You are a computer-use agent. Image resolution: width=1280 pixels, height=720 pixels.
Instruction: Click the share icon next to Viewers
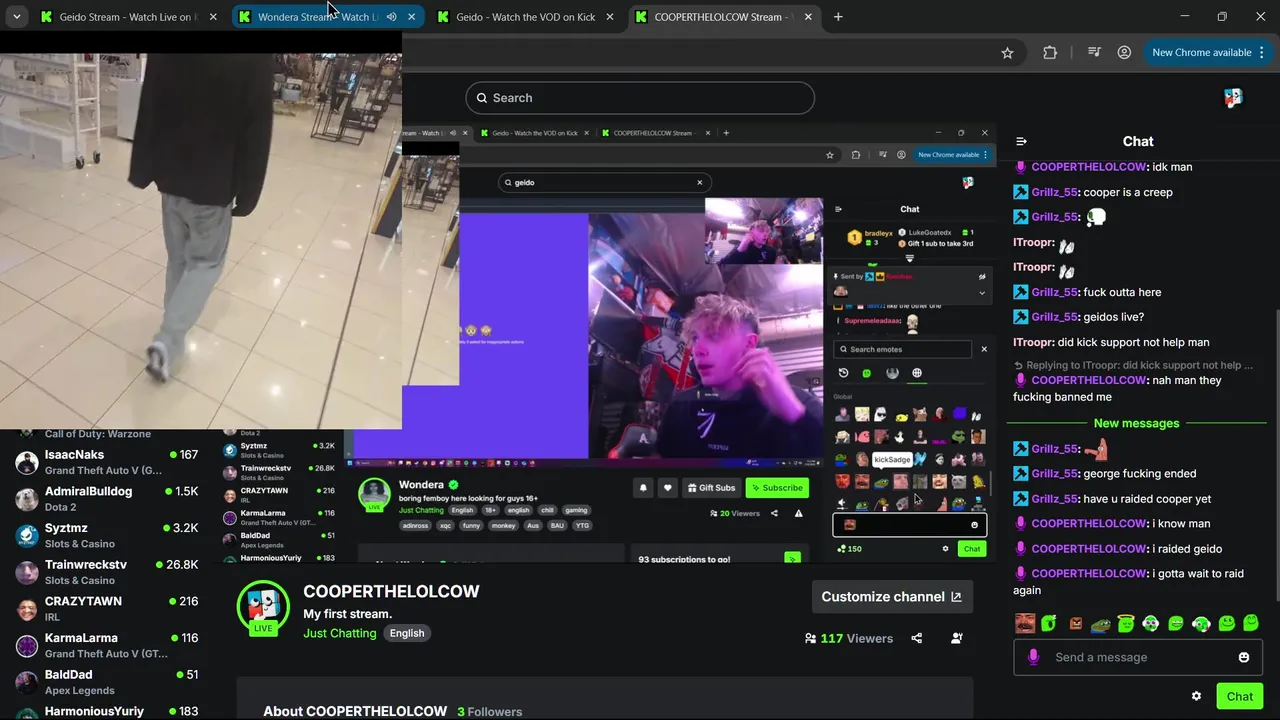[917, 638]
